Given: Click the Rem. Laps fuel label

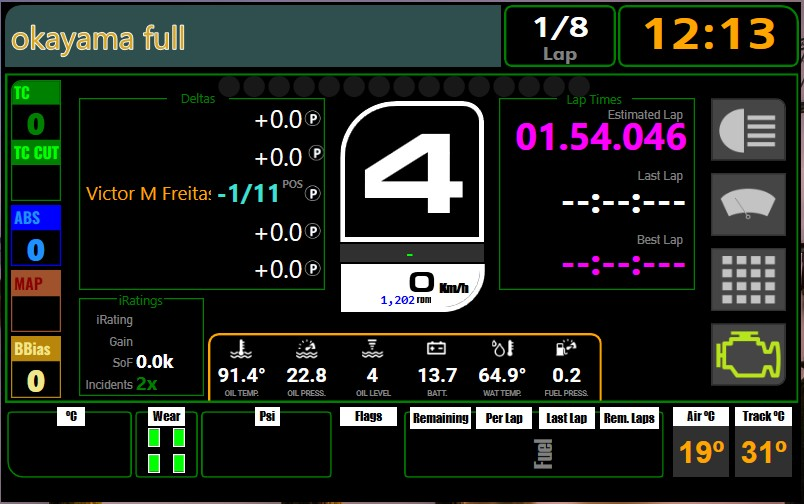Looking at the screenshot, I should pos(629,418).
